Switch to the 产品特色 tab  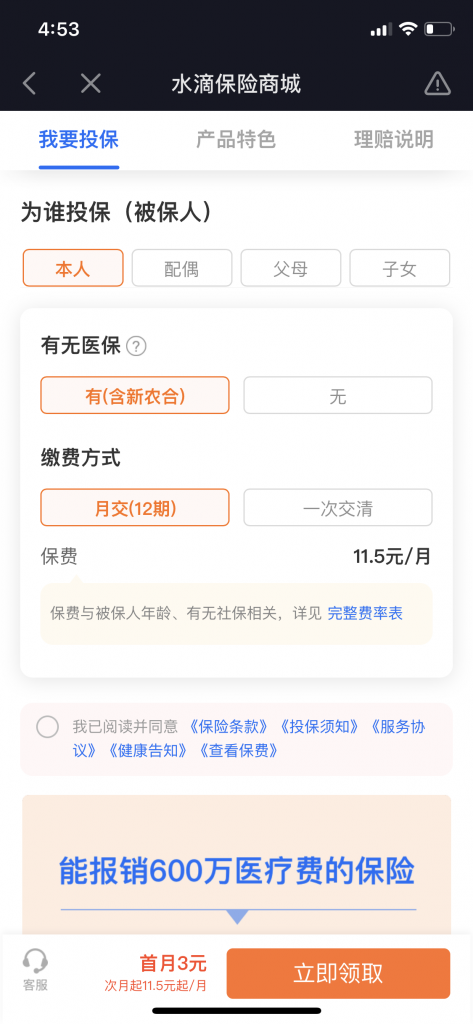click(236, 140)
